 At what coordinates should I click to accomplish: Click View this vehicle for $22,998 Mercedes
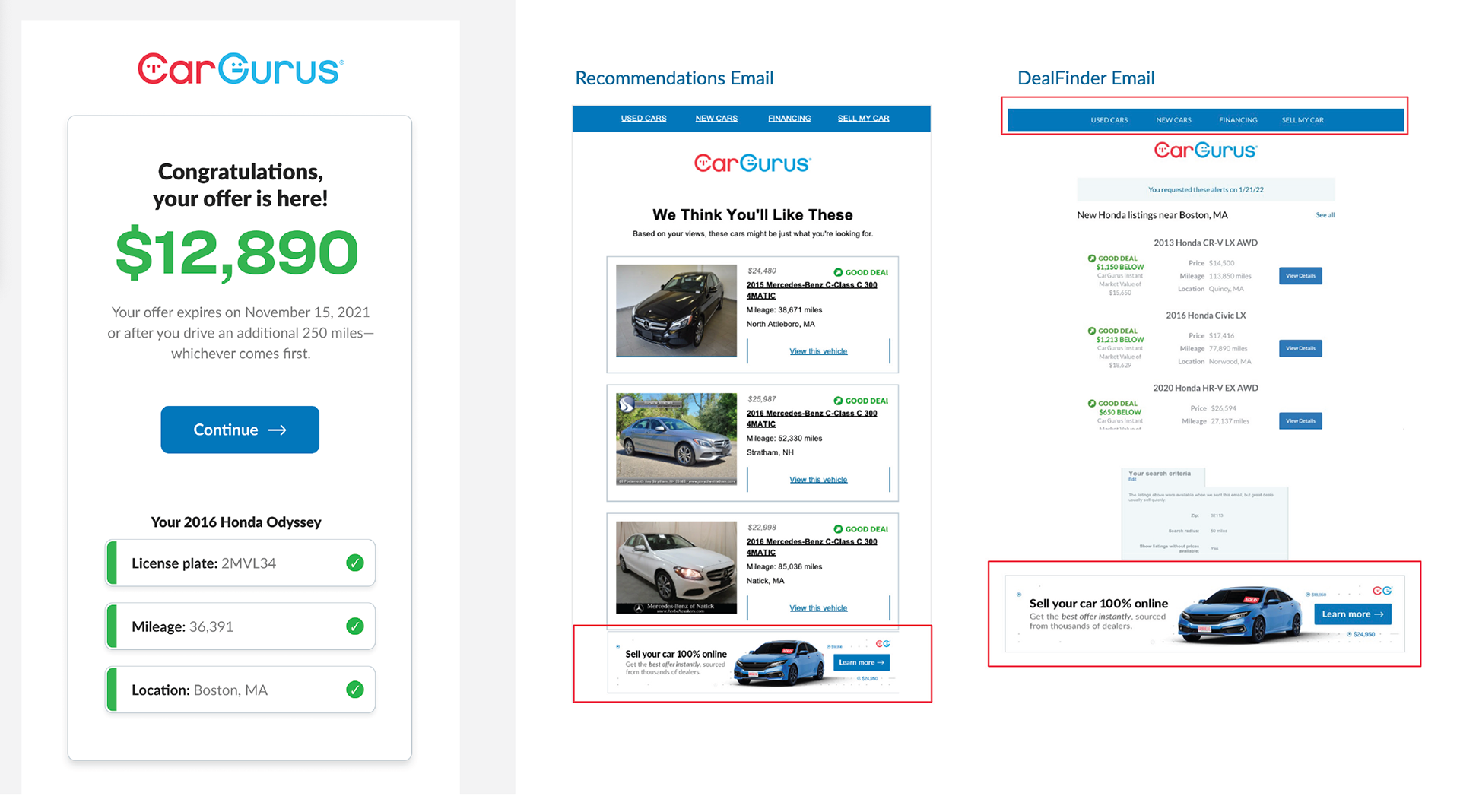pos(818,608)
